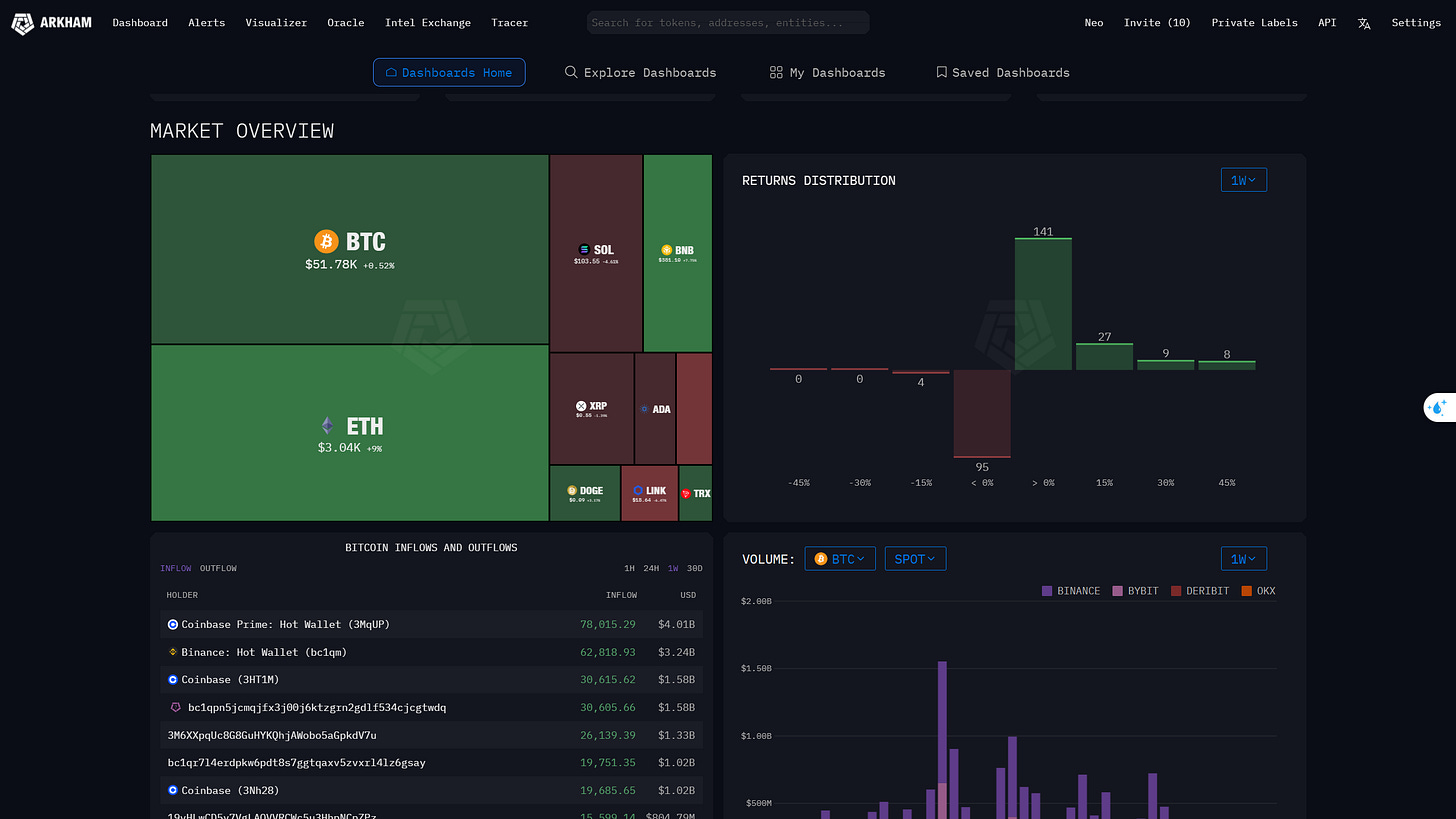This screenshot has width=1456, height=819.
Task: Click the floating water drop sparkle widget
Action: [x=1439, y=407]
